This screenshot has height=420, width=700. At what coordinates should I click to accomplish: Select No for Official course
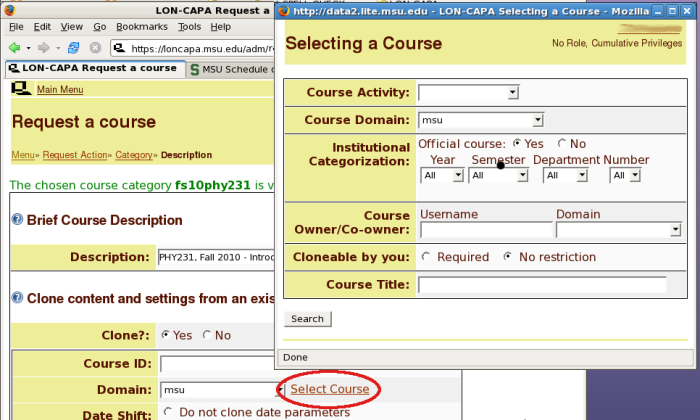tap(562, 143)
